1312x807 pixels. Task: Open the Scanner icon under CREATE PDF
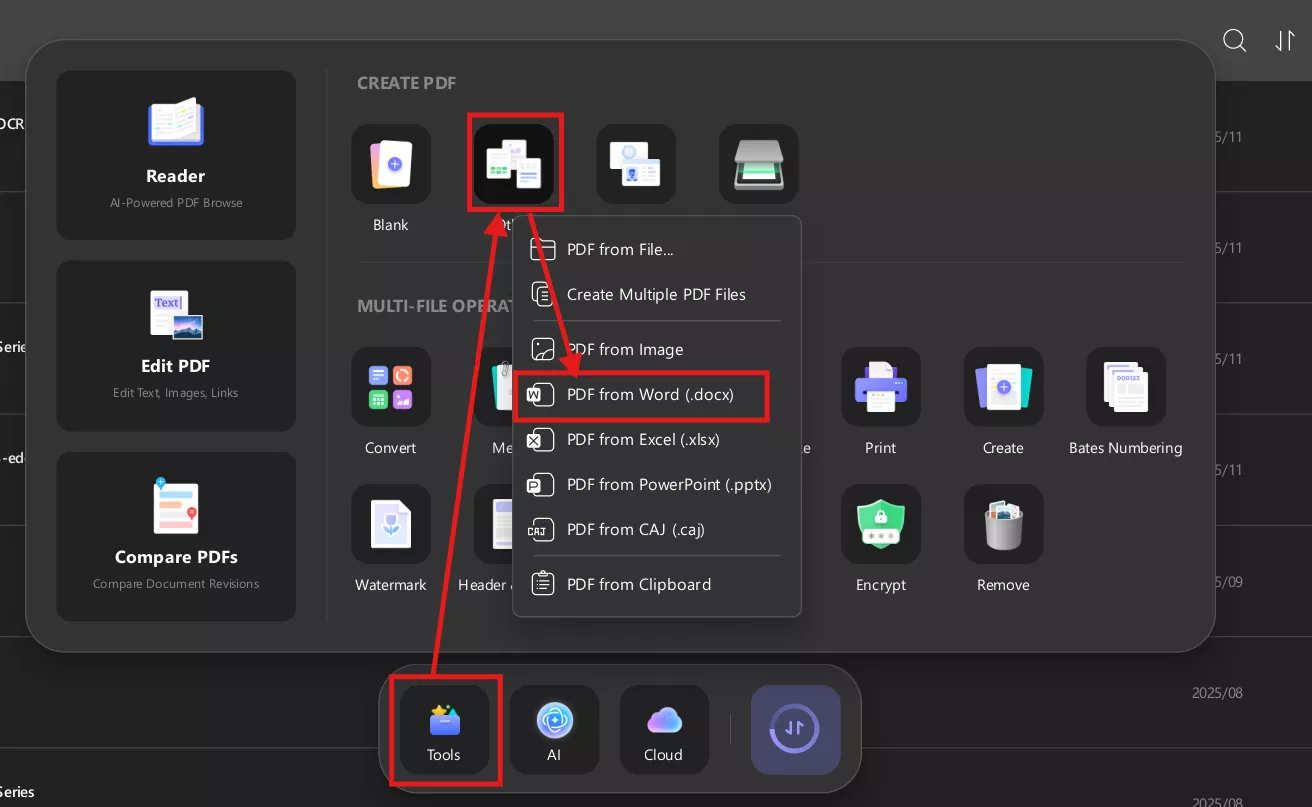coord(758,164)
